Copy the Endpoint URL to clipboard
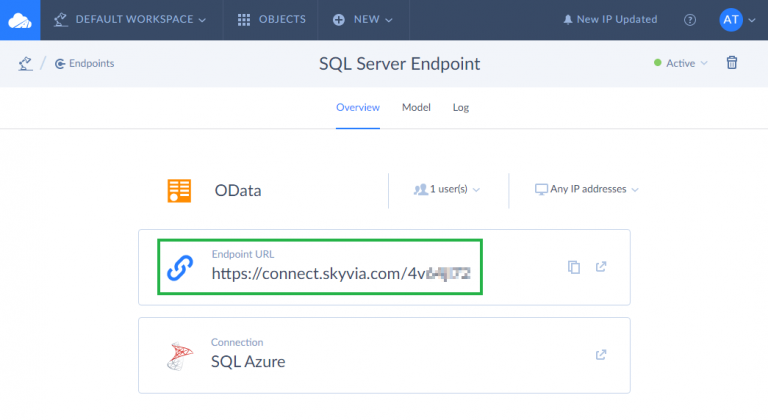The width and height of the screenshot is (768, 420). (x=574, y=267)
